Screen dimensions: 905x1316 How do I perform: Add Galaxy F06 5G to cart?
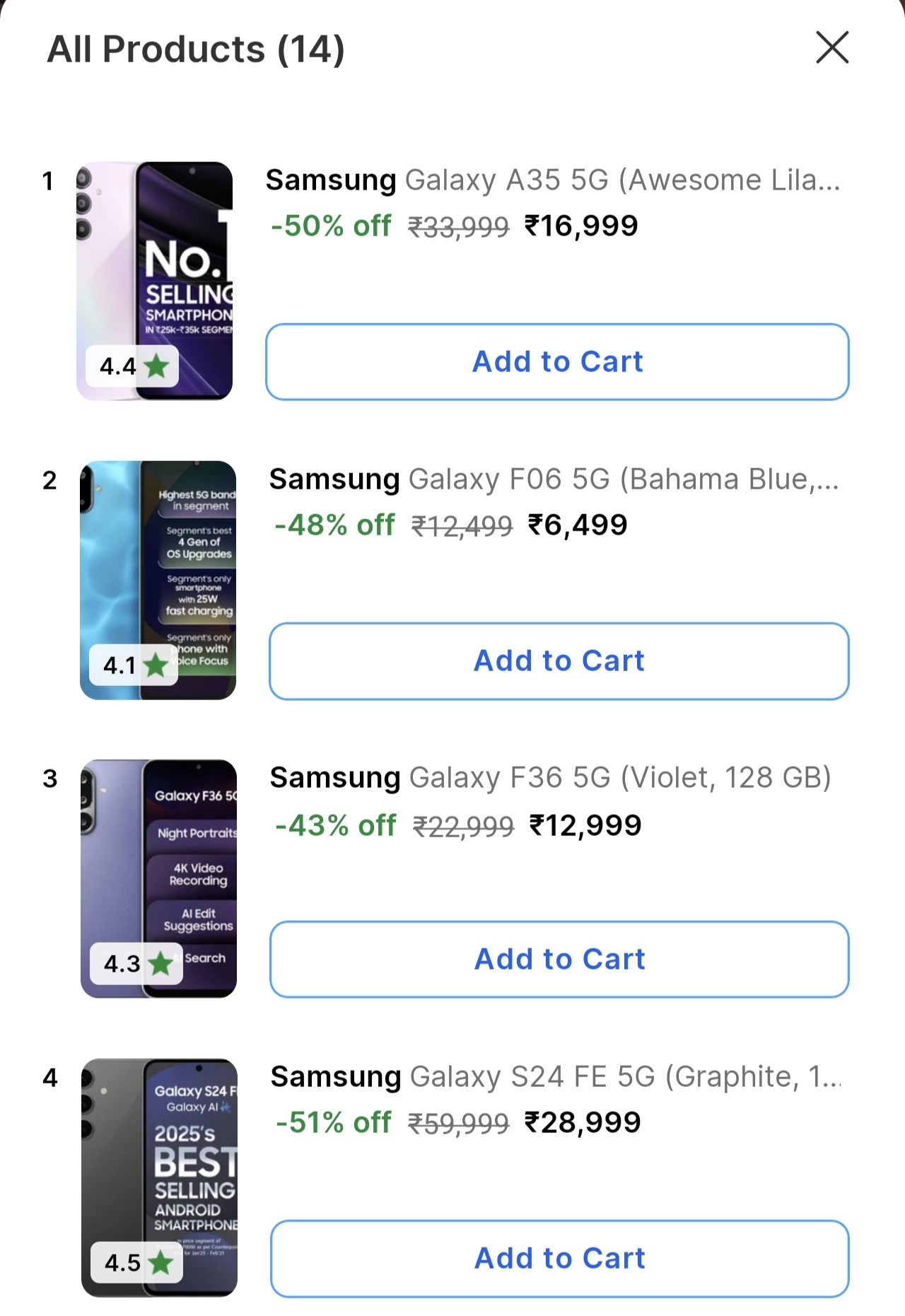click(x=559, y=661)
